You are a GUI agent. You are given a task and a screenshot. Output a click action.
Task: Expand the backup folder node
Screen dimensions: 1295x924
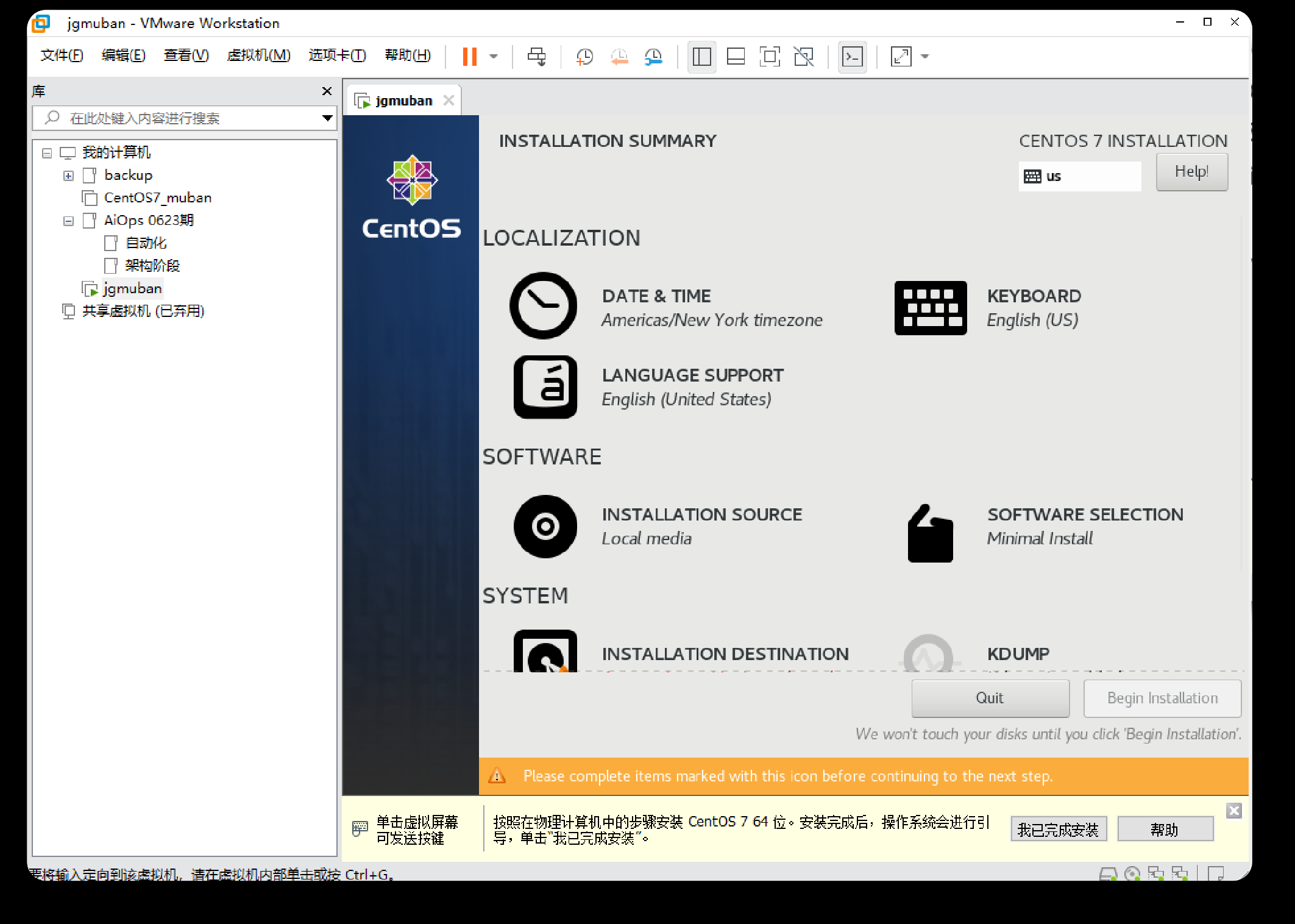[x=69, y=176]
